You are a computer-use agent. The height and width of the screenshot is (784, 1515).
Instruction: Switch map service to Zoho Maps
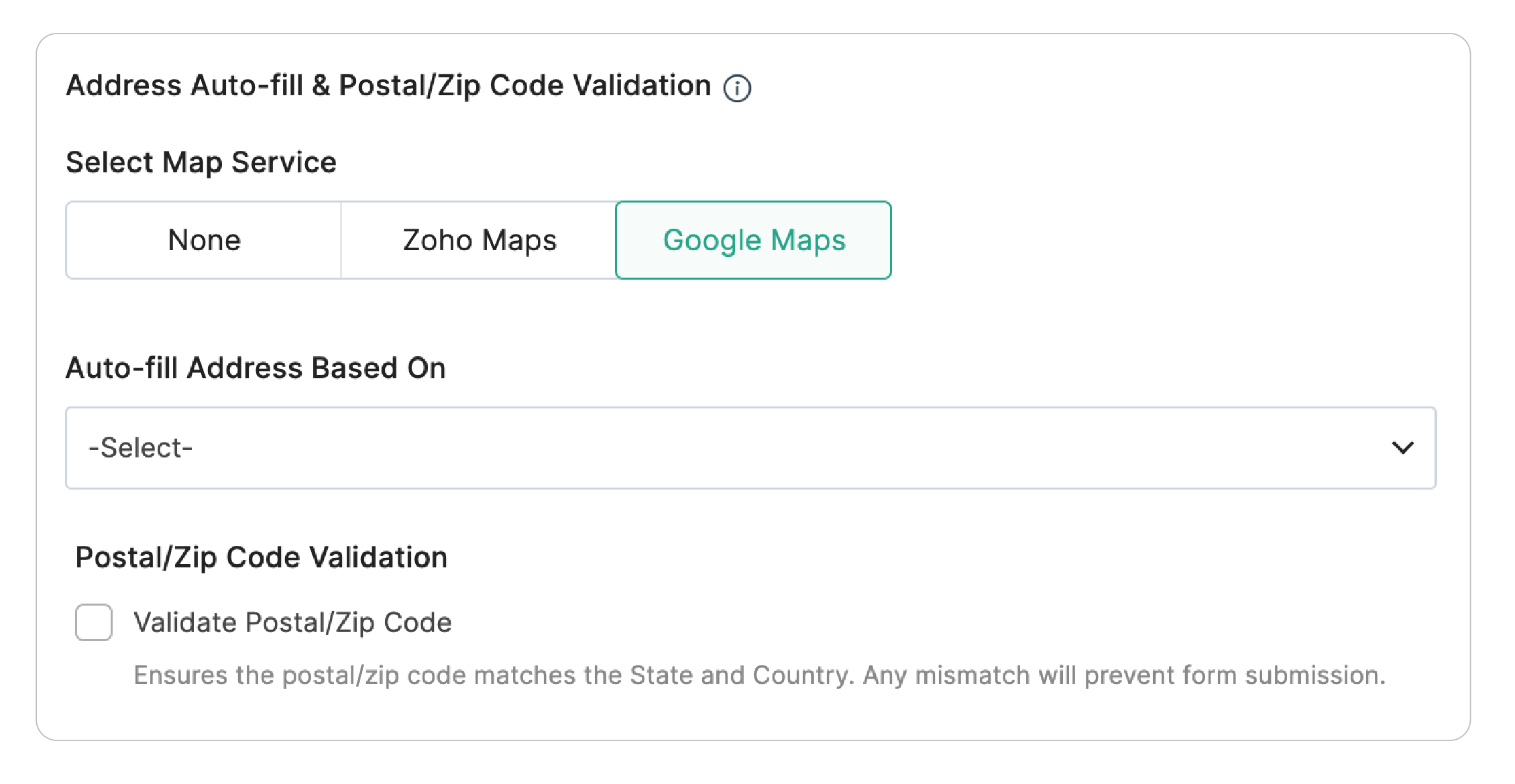pyautogui.click(x=479, y=240)
